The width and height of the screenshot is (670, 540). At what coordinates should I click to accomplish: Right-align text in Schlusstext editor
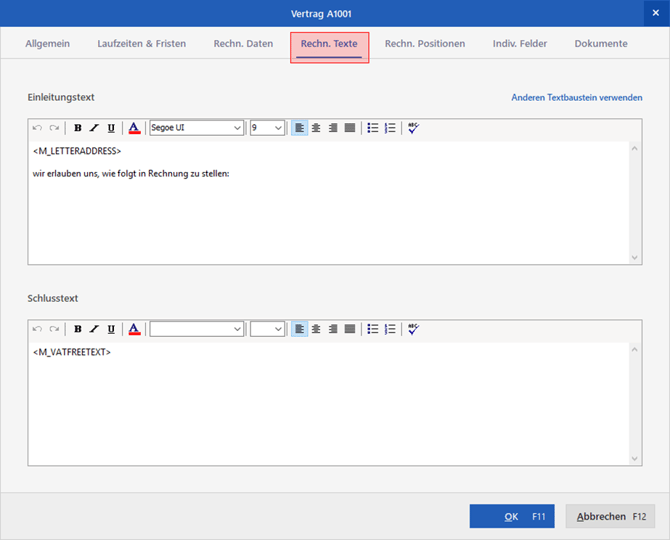[333, 329]
